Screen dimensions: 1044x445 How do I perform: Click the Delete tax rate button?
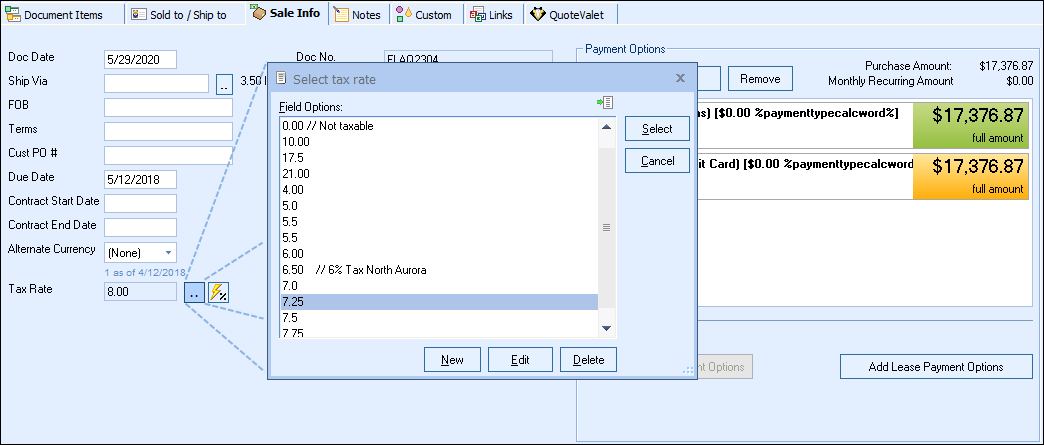click(x=588, y=360)
